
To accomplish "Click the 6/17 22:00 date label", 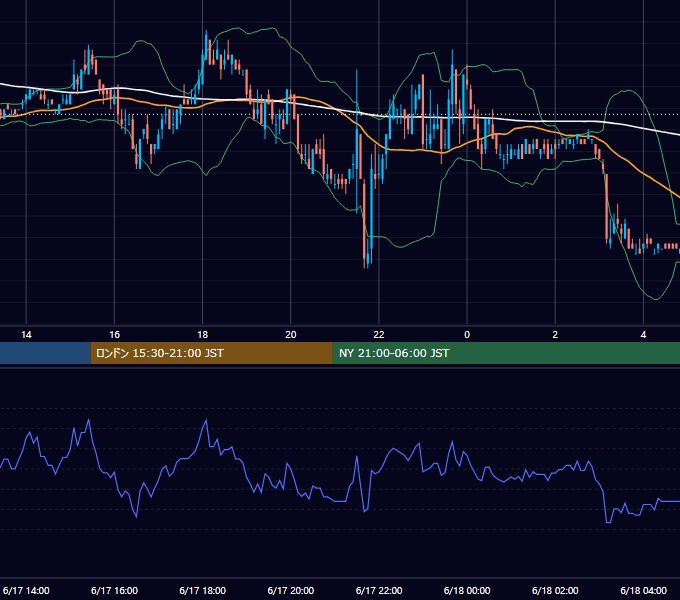I will coord(379,591).
